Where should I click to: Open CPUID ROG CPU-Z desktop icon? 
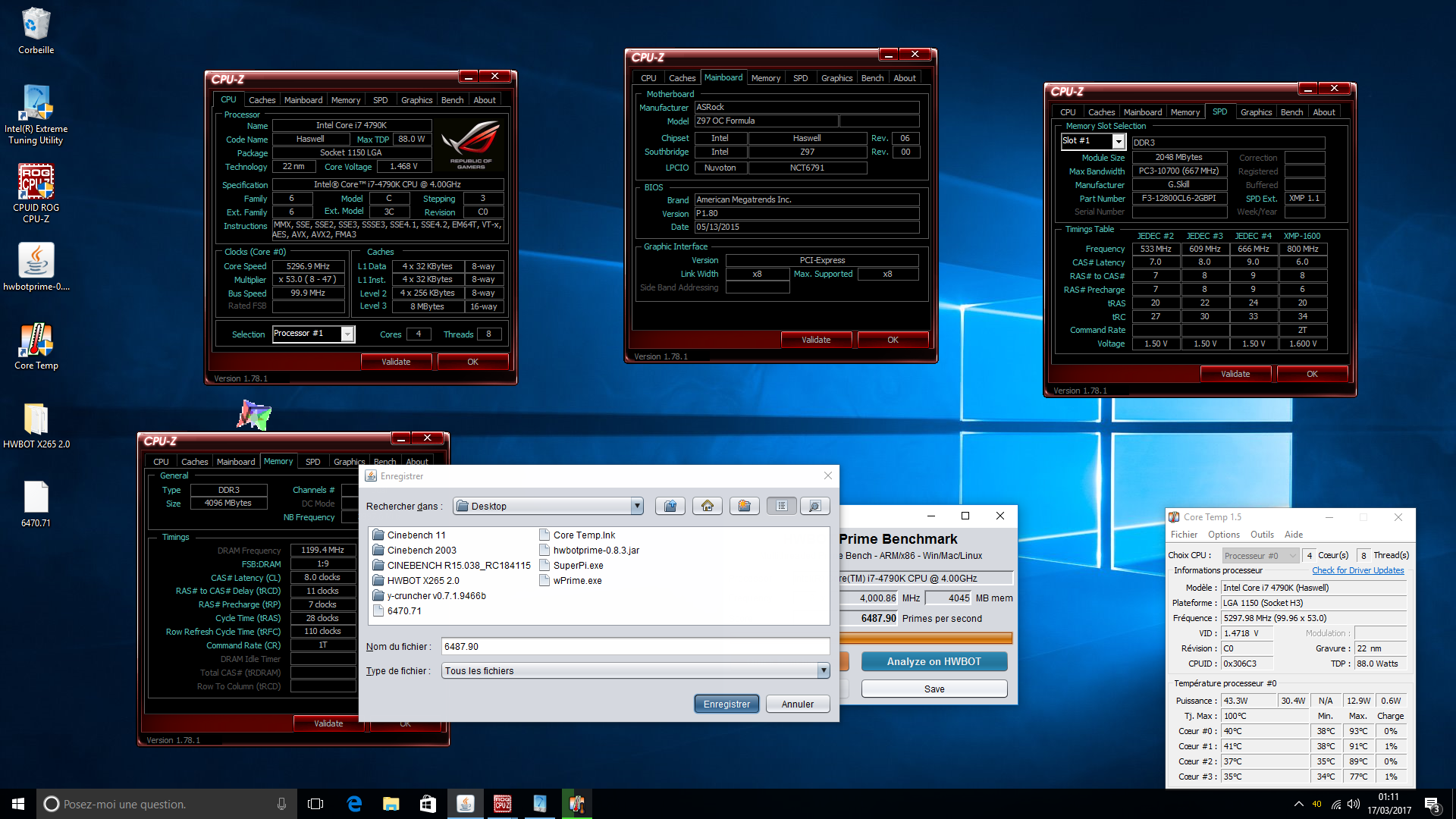click(36, 193)
